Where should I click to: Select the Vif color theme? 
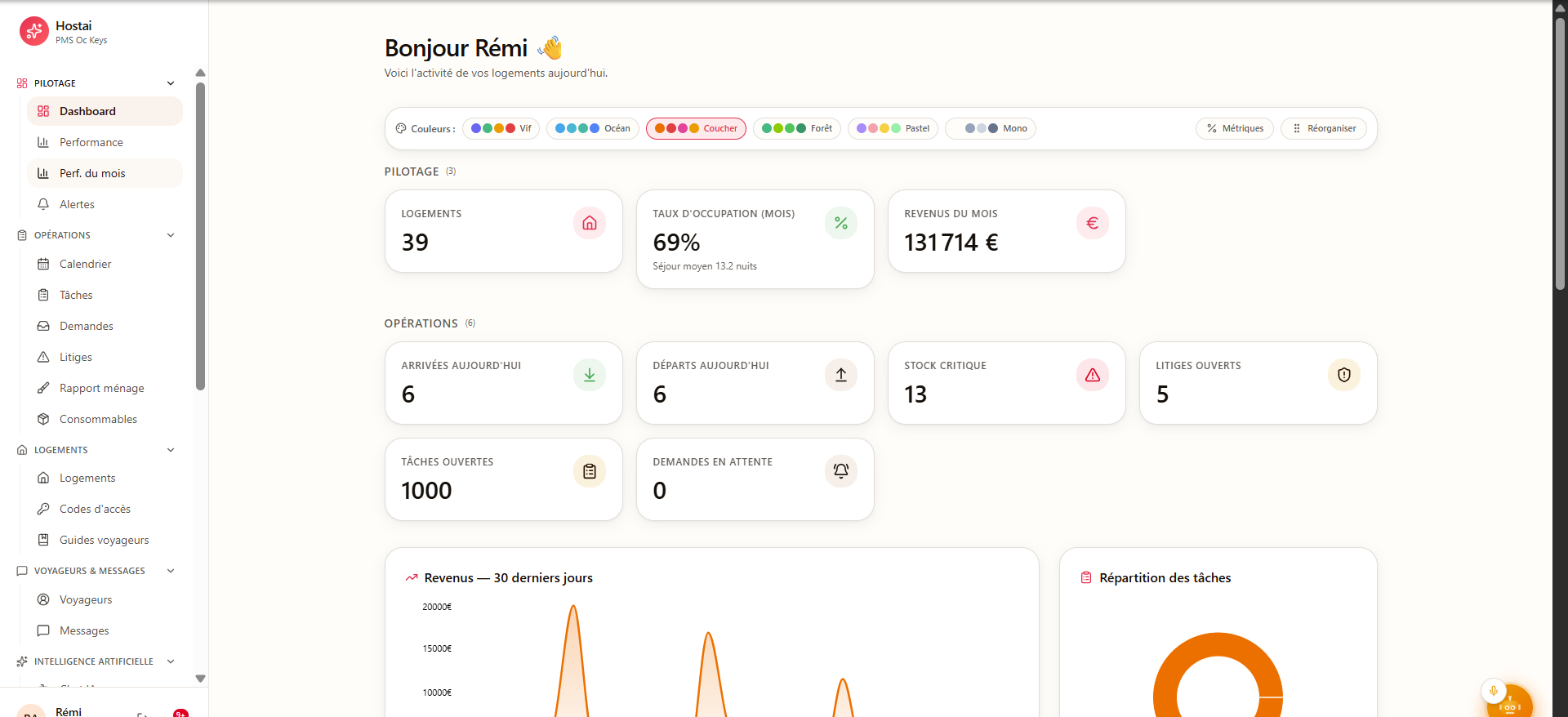coord(501,128)
